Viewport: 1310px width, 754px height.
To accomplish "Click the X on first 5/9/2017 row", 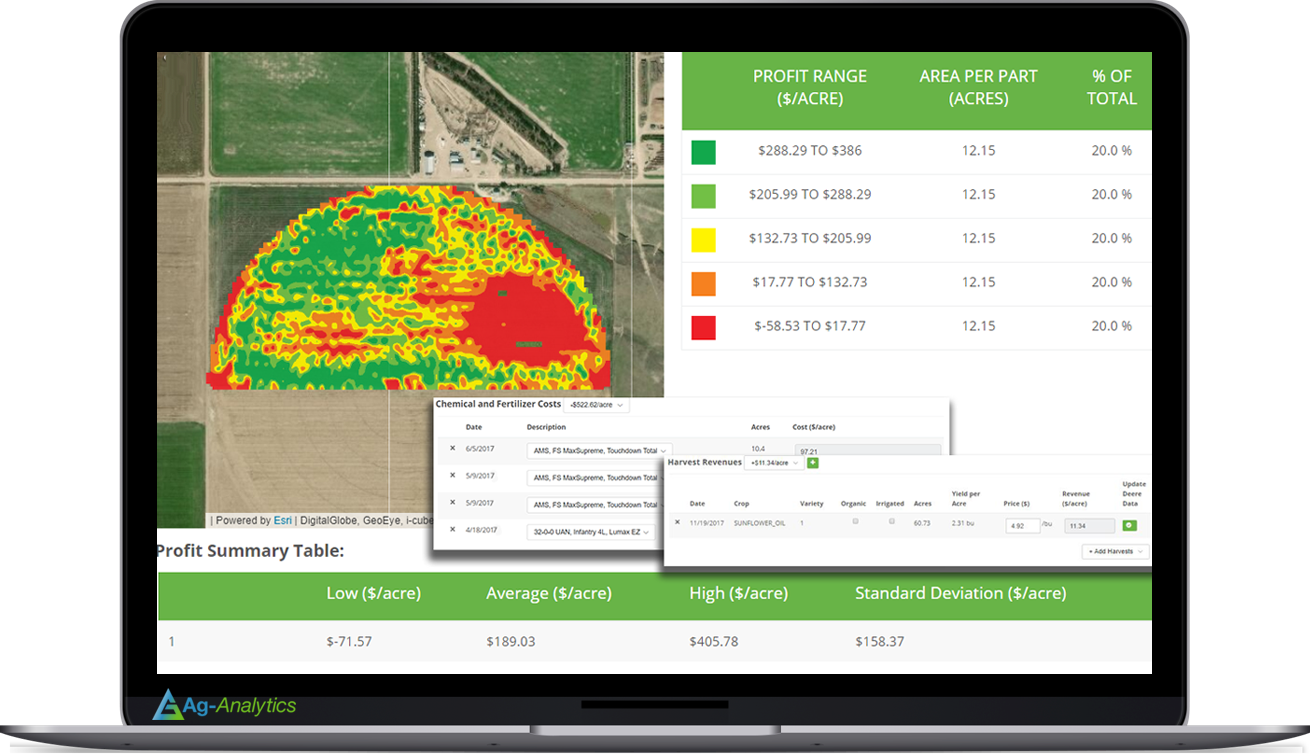I will pyautogui.click(x=453, y=476).
